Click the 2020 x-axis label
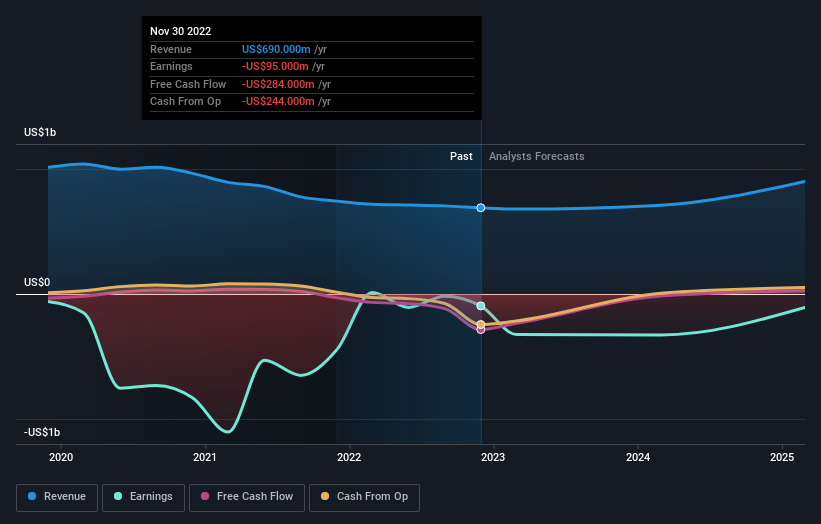This screenshot has width=821, height=524. [61, 457]
